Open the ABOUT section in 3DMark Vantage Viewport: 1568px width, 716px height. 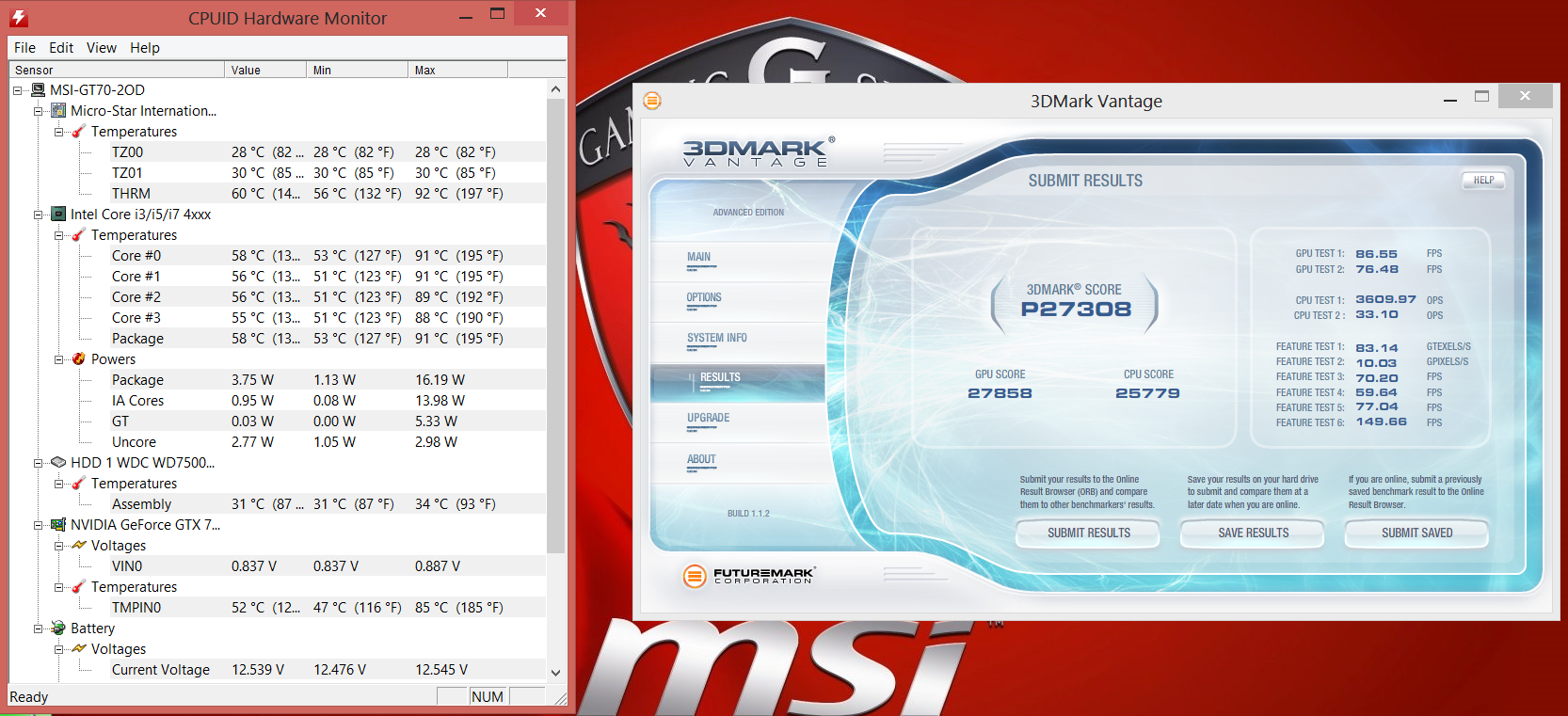(738, 464)
